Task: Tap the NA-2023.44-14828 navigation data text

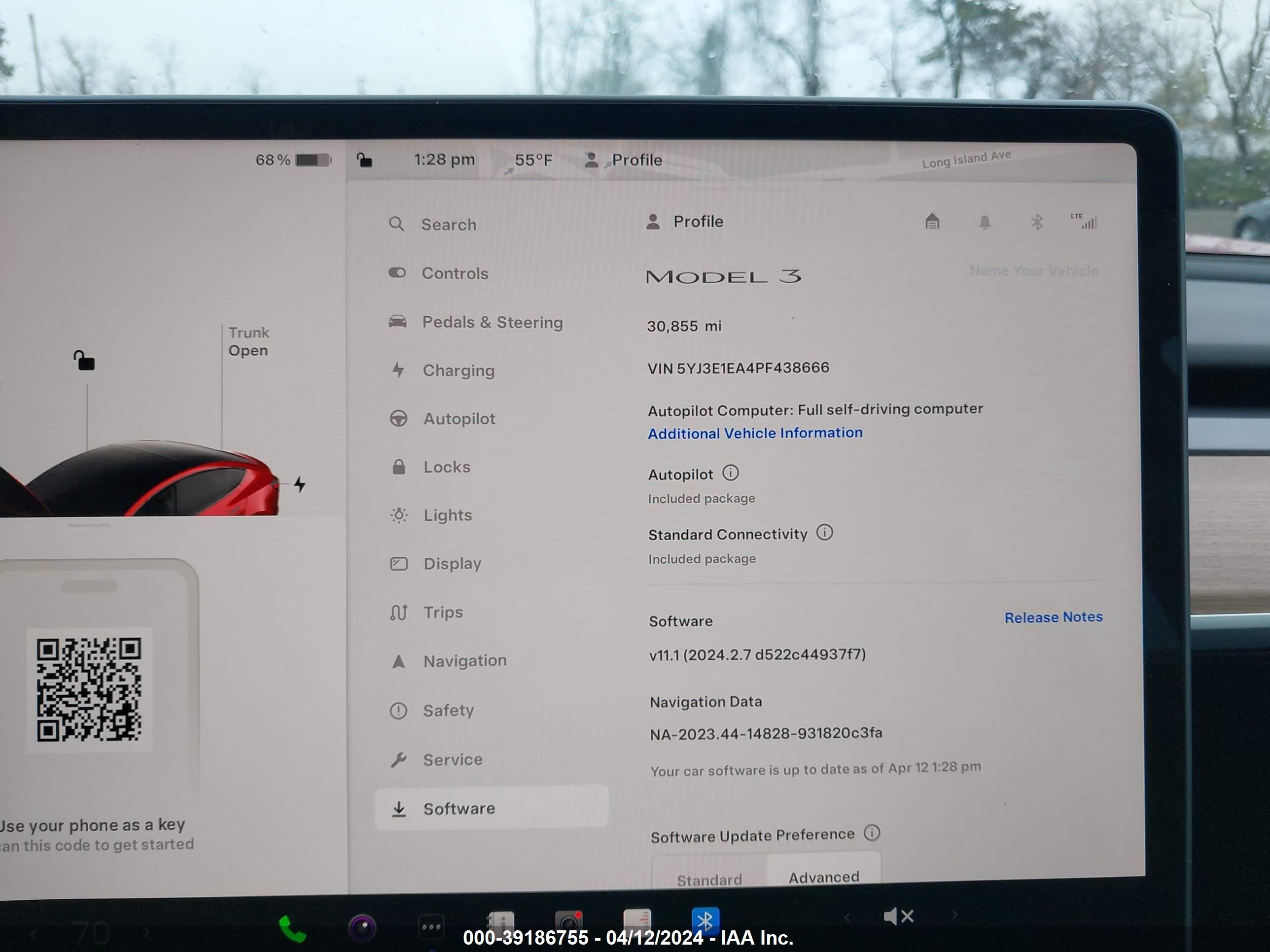Action: coord(766,733)
